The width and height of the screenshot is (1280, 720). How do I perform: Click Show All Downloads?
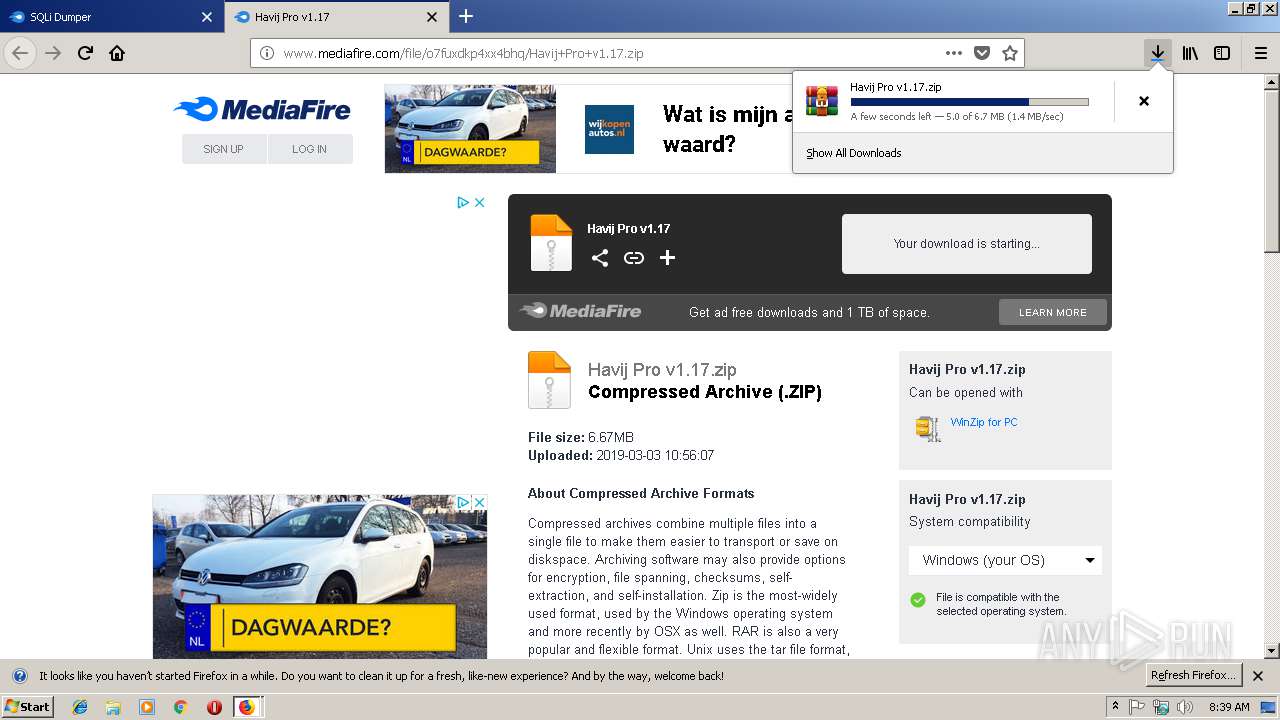pos(854,153)
